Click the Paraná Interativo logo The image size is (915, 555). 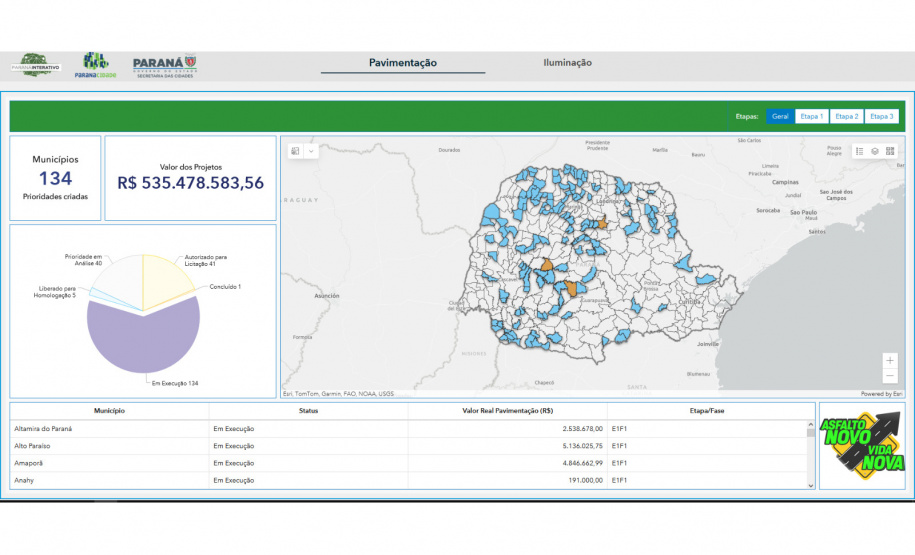(36, 66)
